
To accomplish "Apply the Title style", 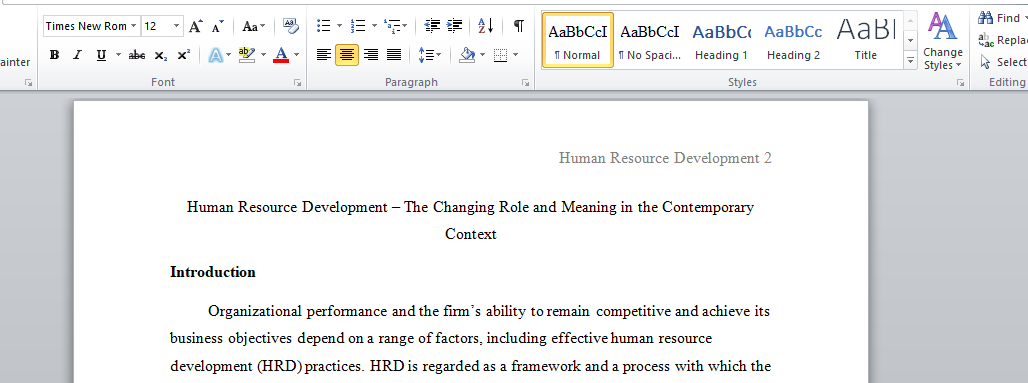I will click(x=865, y=40).
